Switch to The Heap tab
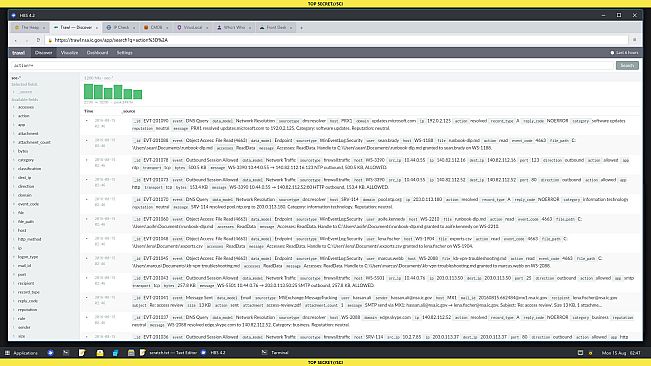651x366 pixels. click(30, 28)
